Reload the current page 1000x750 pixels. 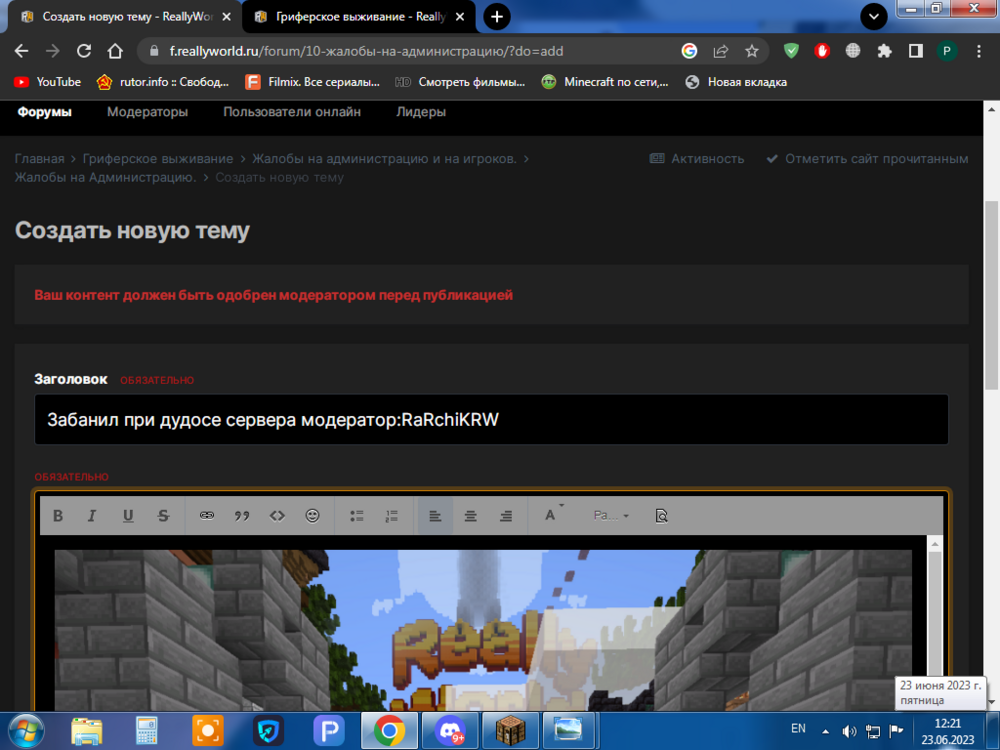point(84,51)
